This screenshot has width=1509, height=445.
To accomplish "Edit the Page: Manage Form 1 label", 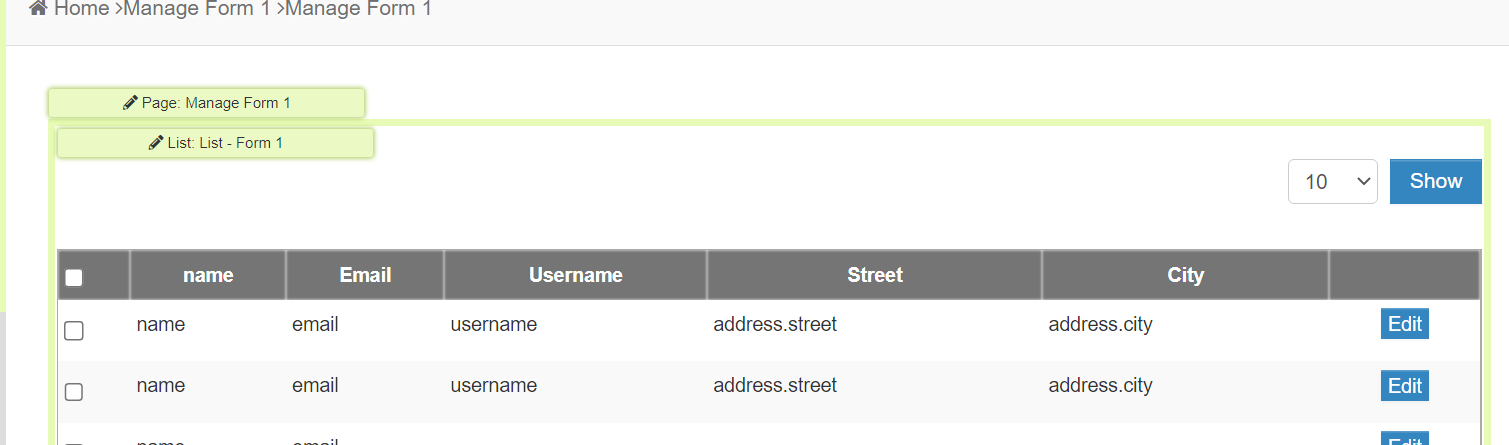I will click(215, 103).
